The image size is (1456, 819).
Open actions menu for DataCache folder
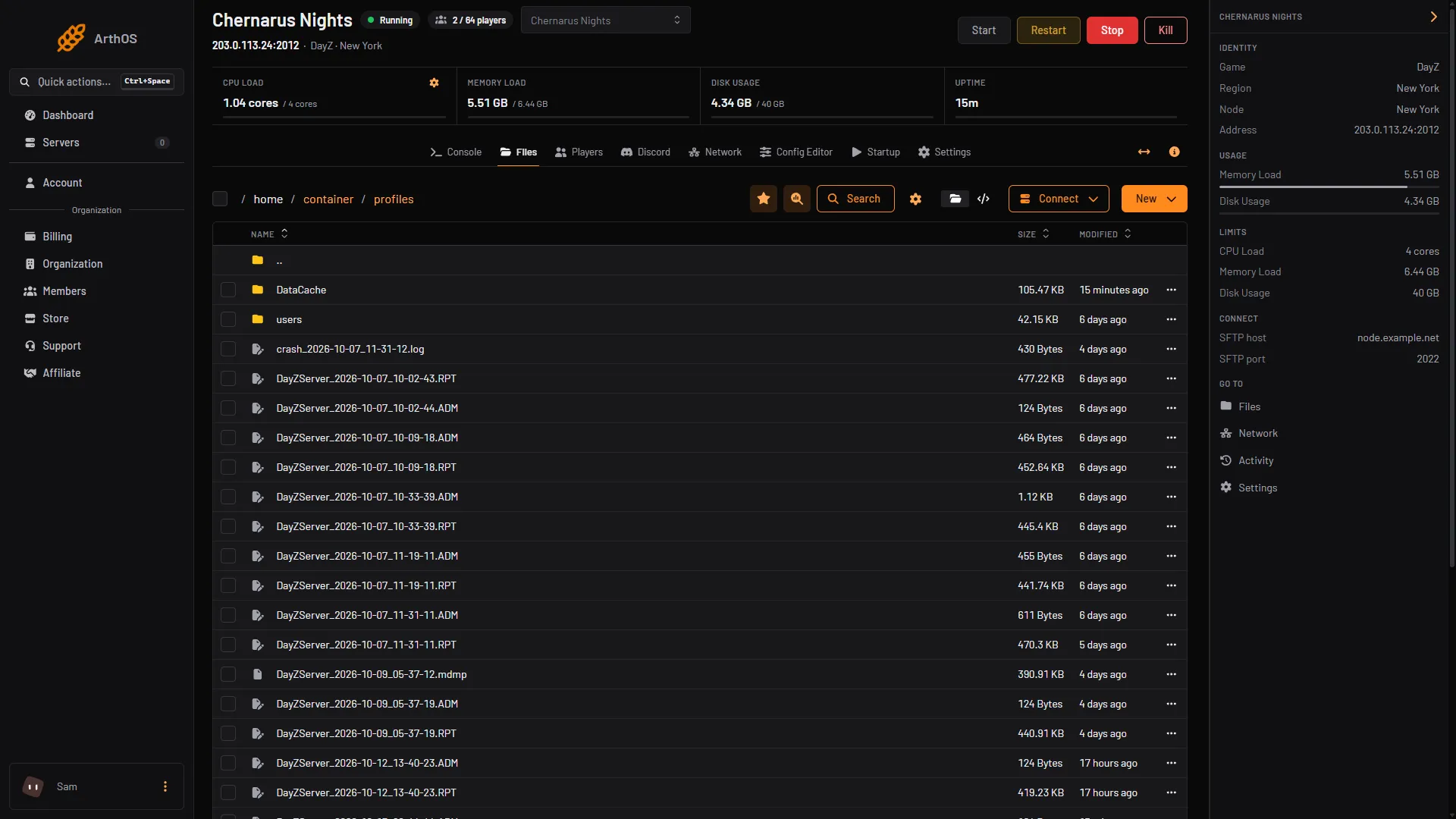click(1172, 290)
